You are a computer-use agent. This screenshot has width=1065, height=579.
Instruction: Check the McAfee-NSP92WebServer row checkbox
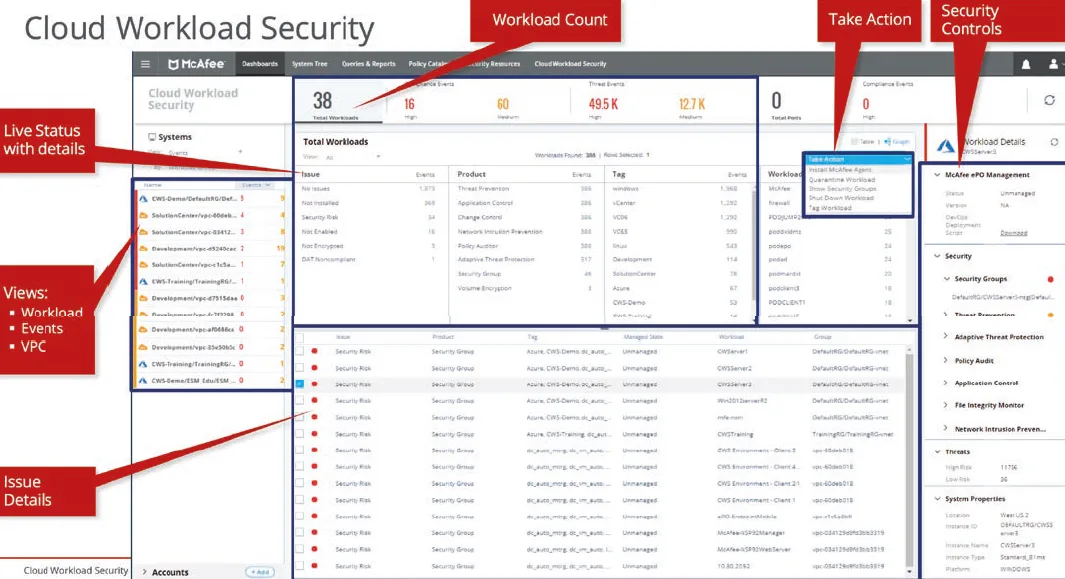300,549
